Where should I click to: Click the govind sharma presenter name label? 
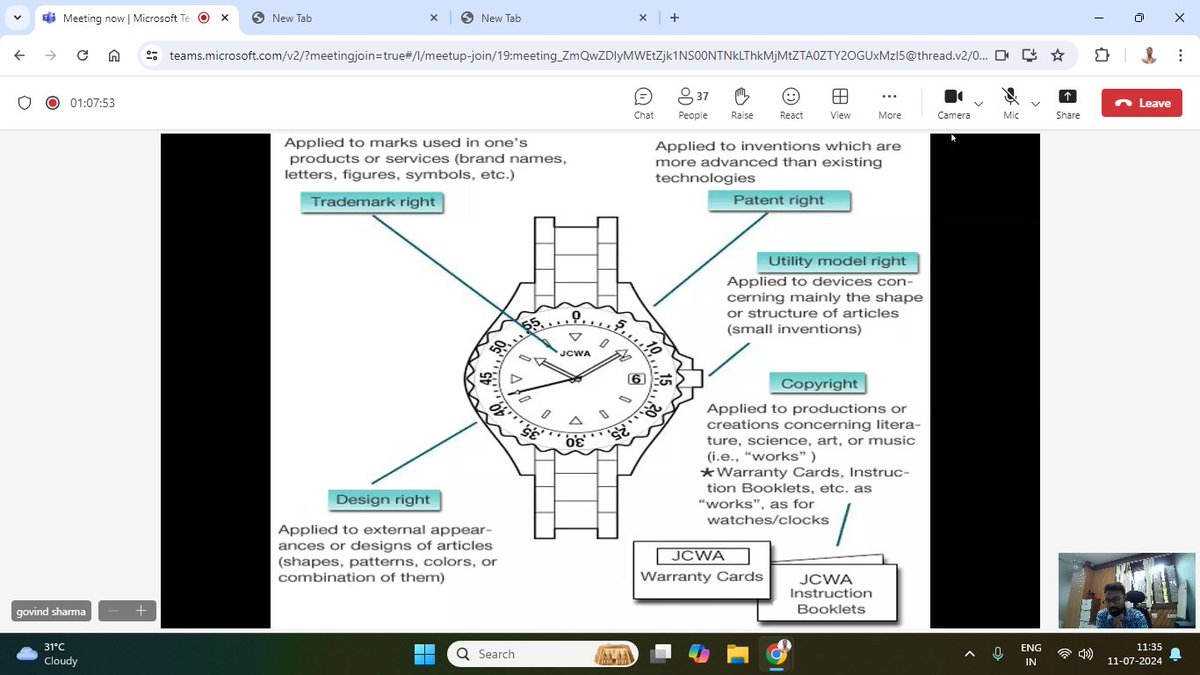(x=51, y=611)
